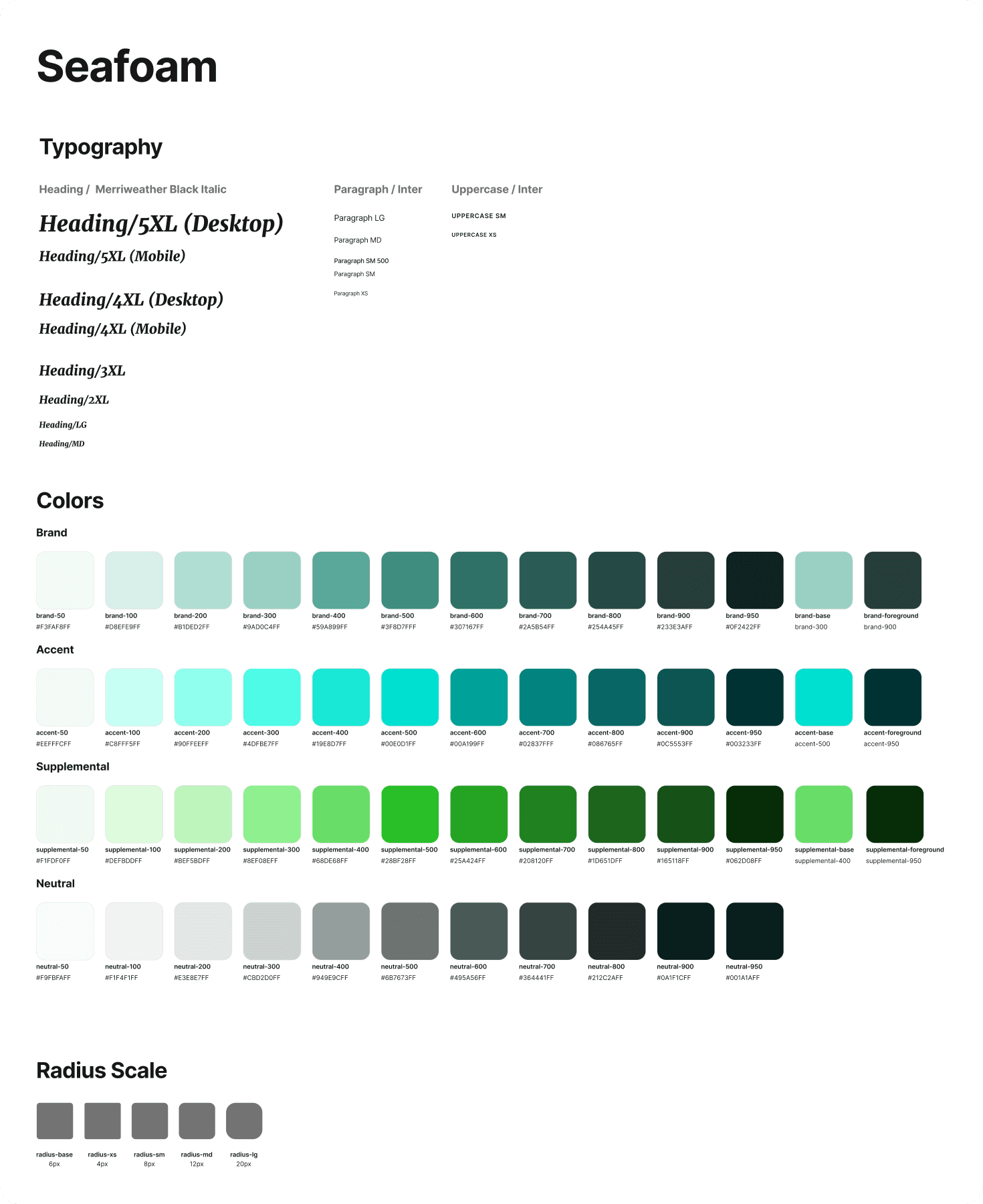Click the #0F2422FF hex value

coord(744,627)
